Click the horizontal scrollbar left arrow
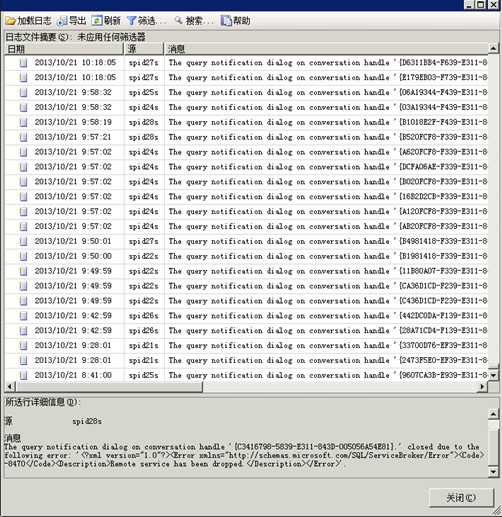The image size is (502, 517). pos(10,387)
